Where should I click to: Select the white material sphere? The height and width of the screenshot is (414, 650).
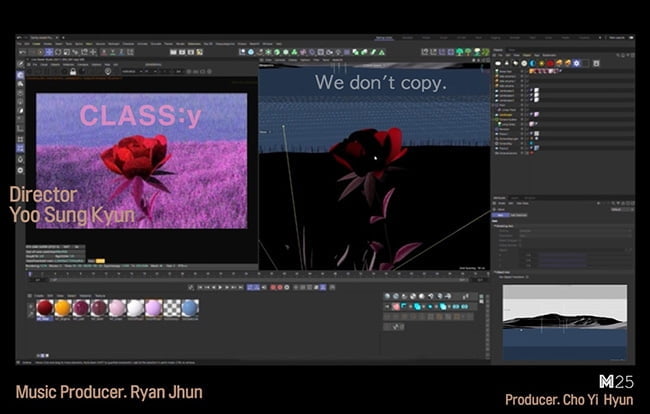[135, 308]
